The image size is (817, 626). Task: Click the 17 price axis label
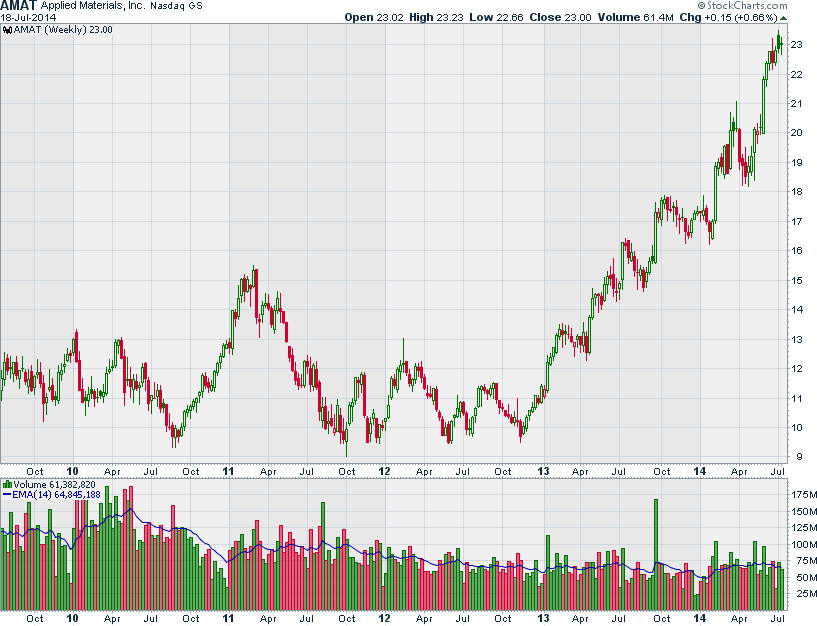pos(796,222)
